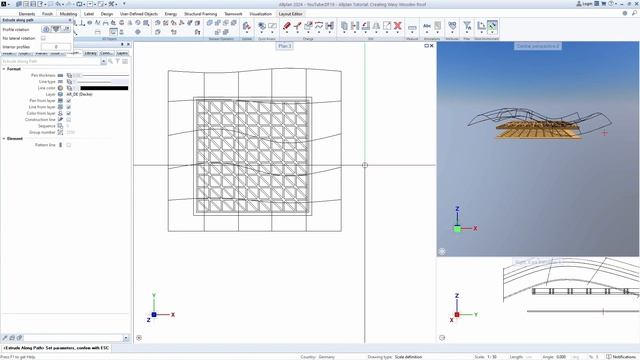Toggle Color from layer checkbox

coord(69,113)
